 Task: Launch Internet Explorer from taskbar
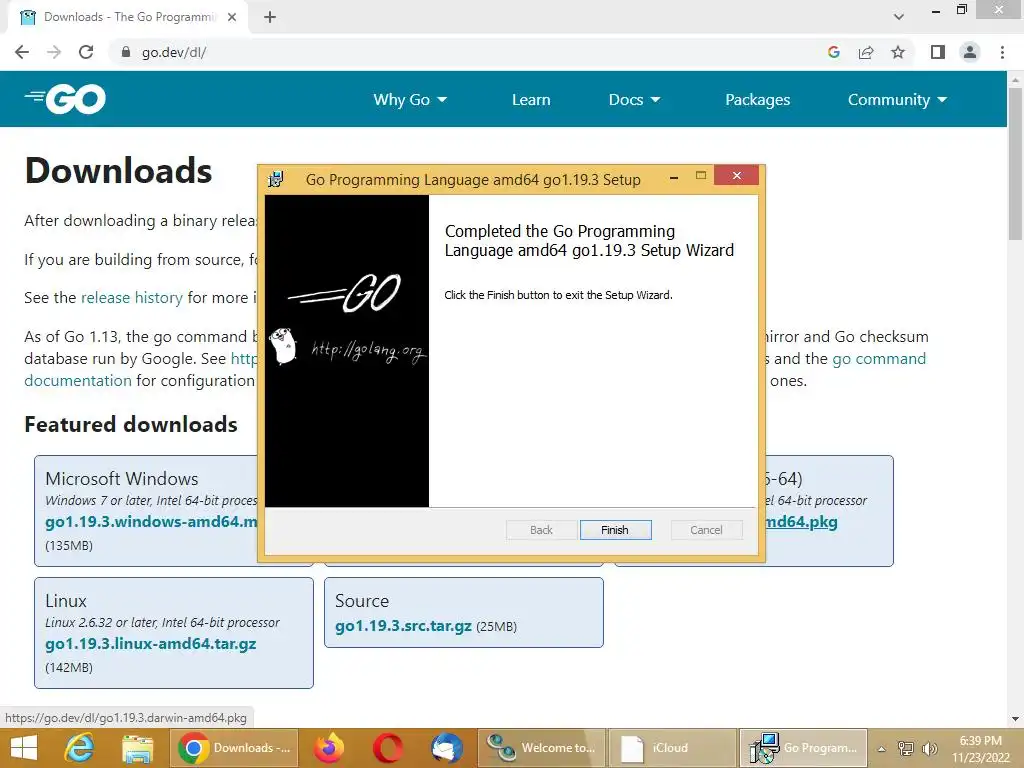pos(80,748)
